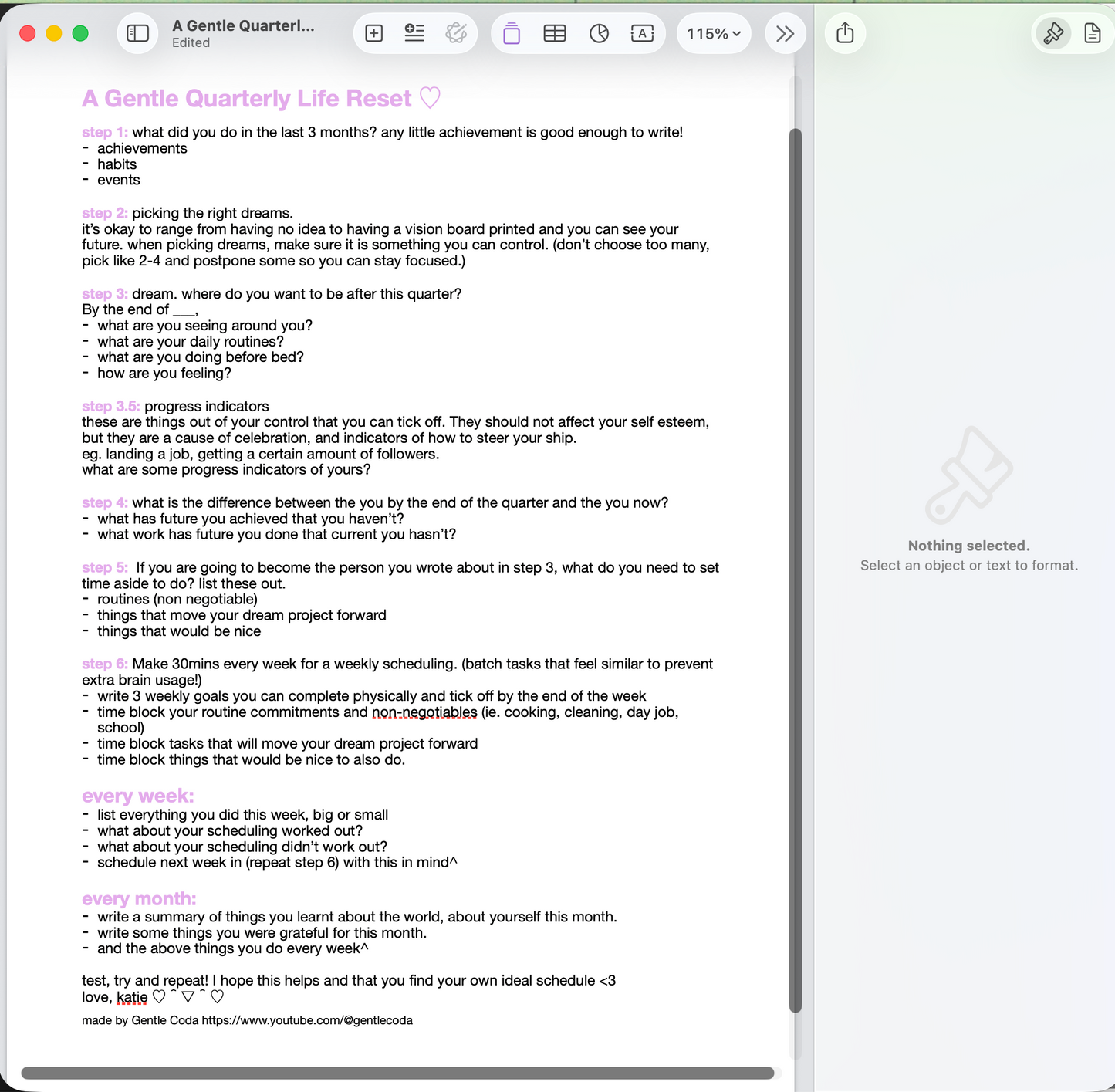Click the 'every week:' heading
The image size is (1115, 1092).
point(138,796)
